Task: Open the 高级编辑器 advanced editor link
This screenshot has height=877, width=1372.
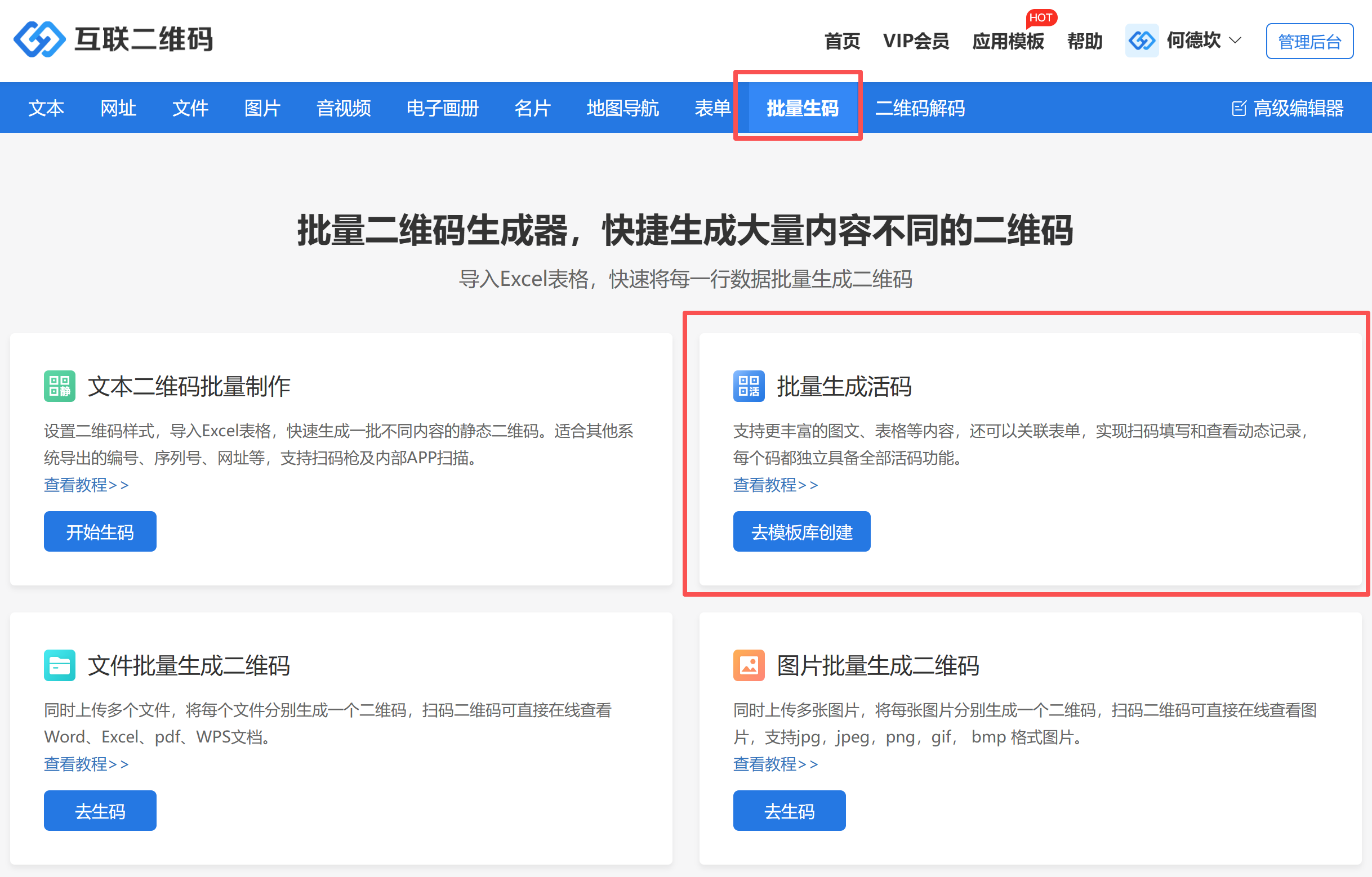Action: pos(1298,108)
